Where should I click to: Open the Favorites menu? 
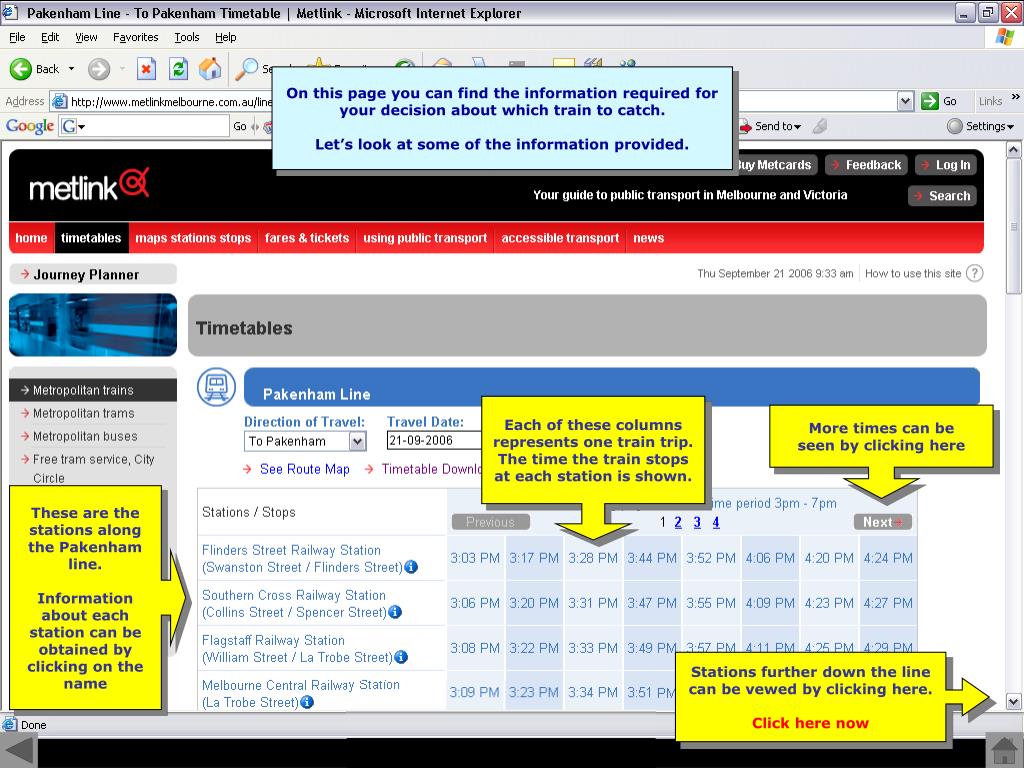click(135, 37)
